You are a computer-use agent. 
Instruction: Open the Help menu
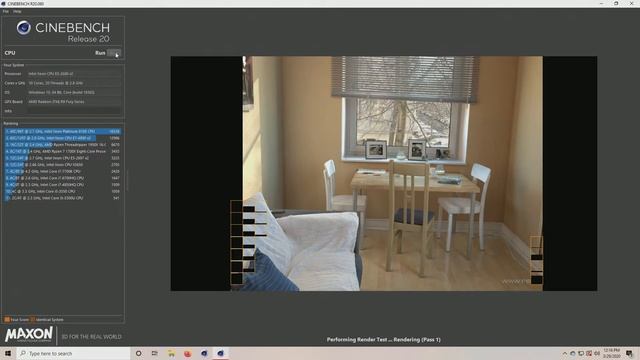17,11
